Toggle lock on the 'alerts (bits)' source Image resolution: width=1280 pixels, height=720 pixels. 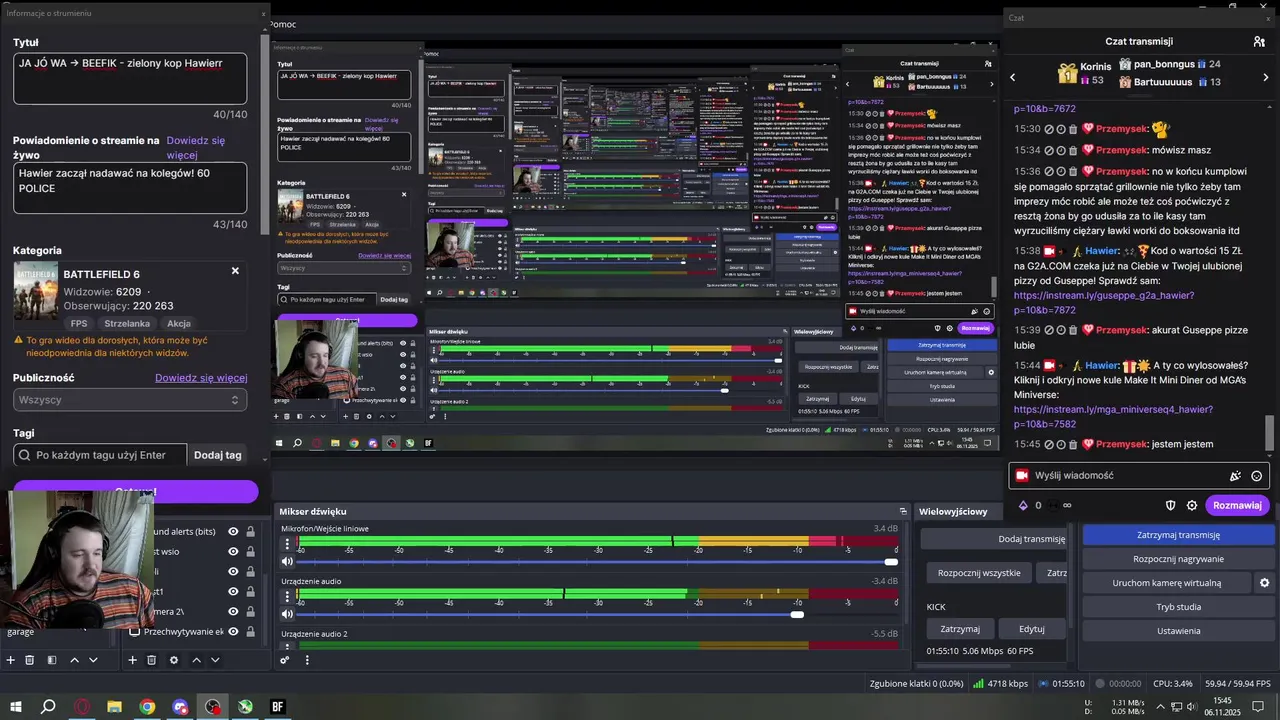250,532
